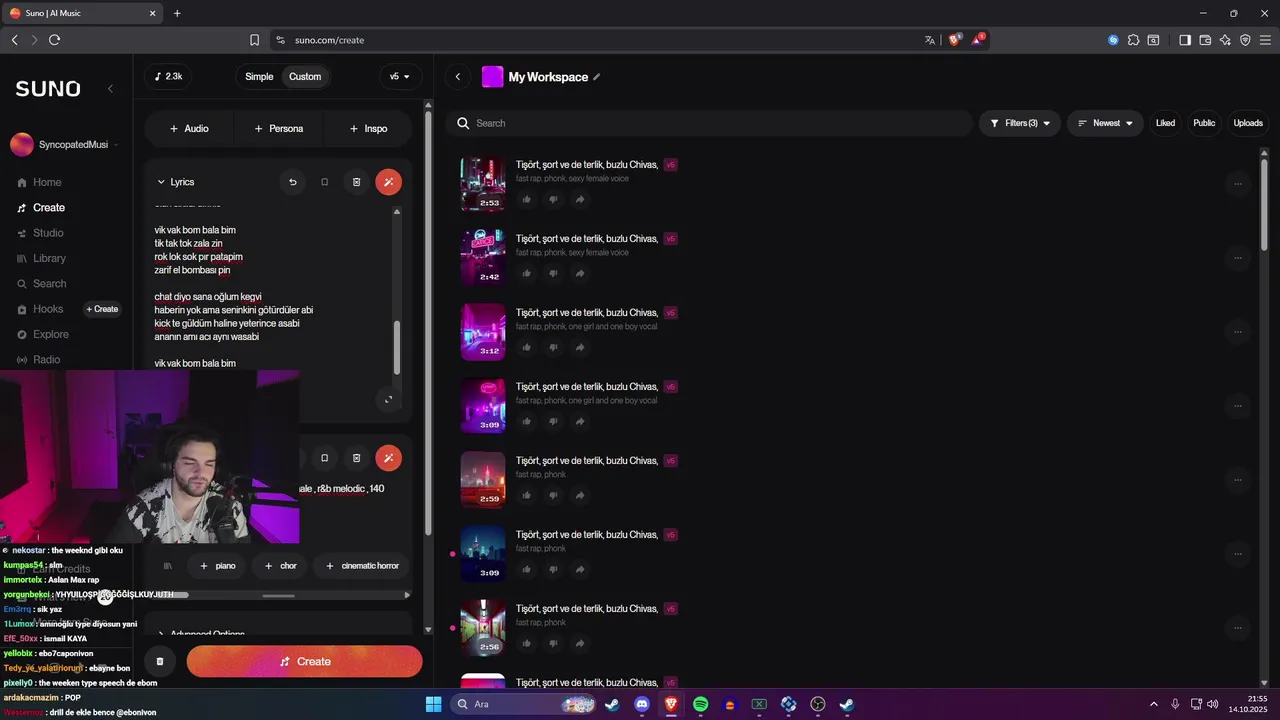Click the small square icon beside Lyrics undo
This screenshot has width=1280, height=720.
coord(324,182)
